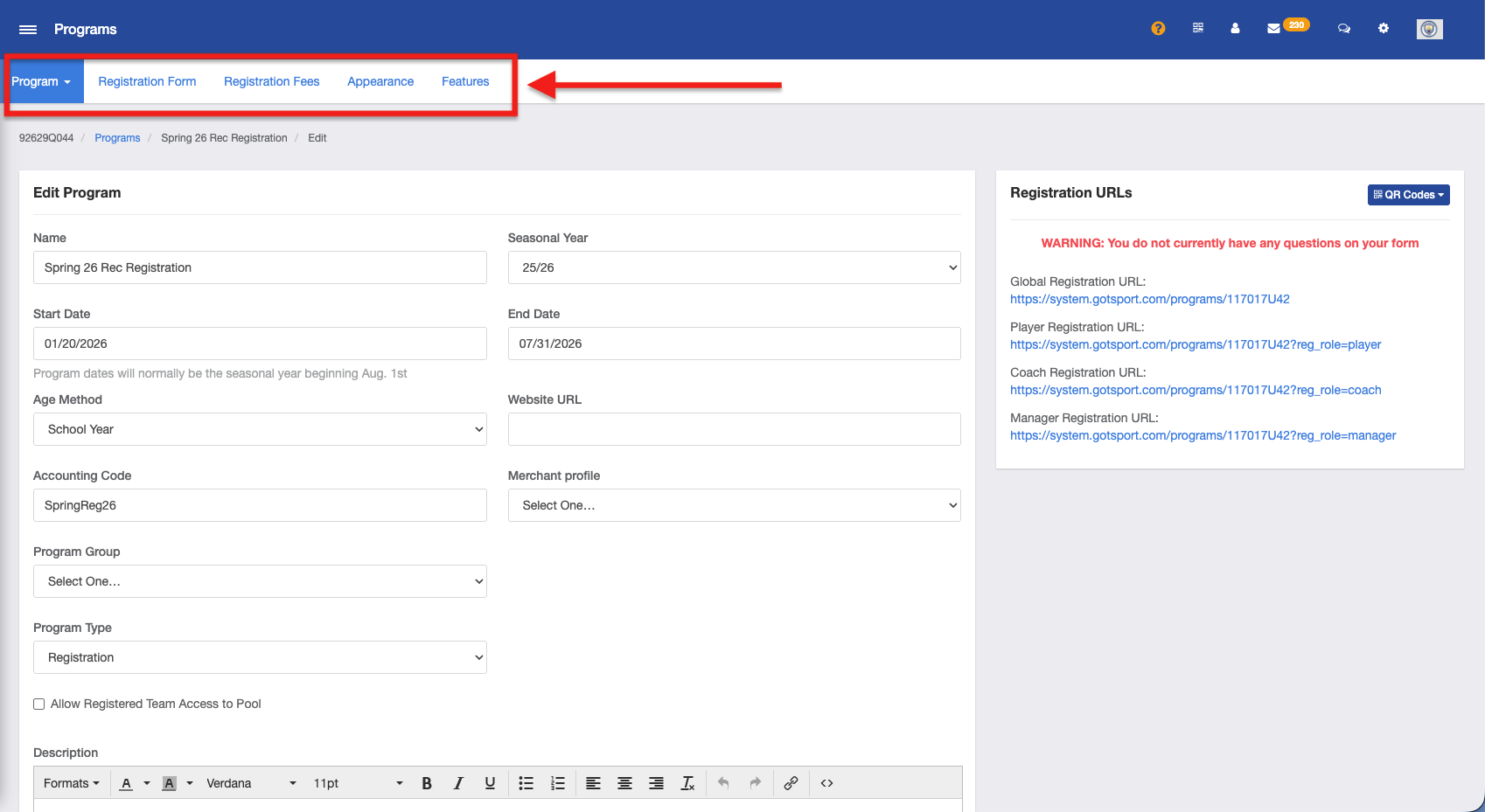Switch to the Registration Form tab
The width and height of the screenshot is (1485, 812).
coord(147,81)
